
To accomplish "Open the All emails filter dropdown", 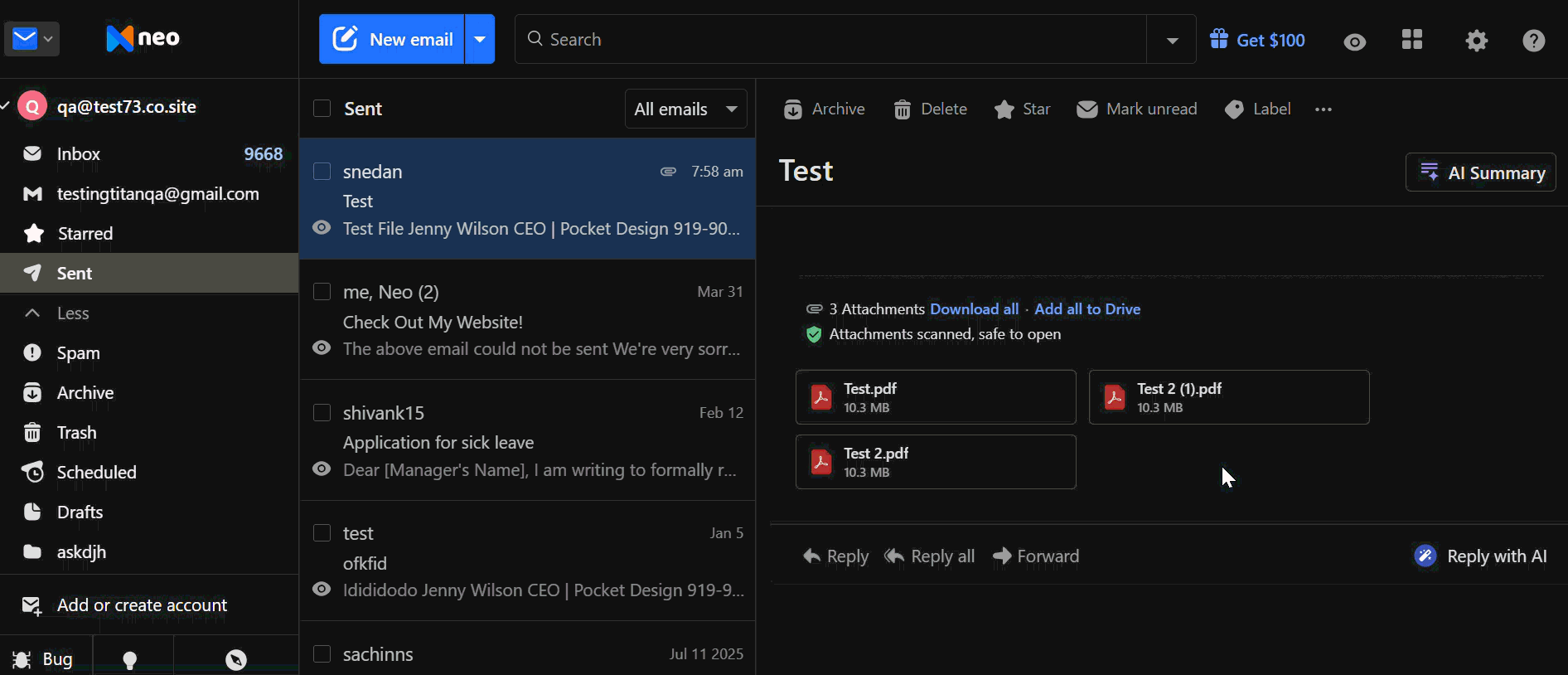I will coord(685,109).
